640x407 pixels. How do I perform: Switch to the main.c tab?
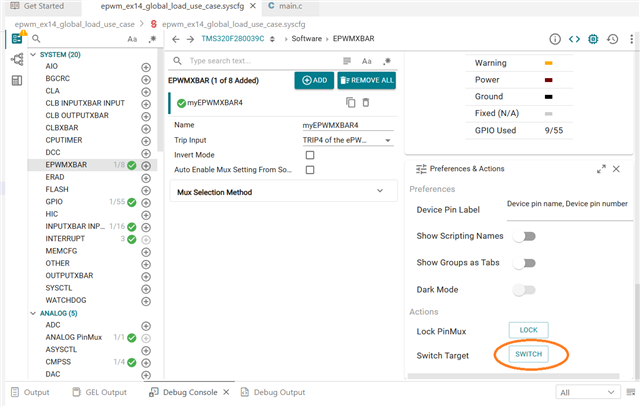pos(285,6)
